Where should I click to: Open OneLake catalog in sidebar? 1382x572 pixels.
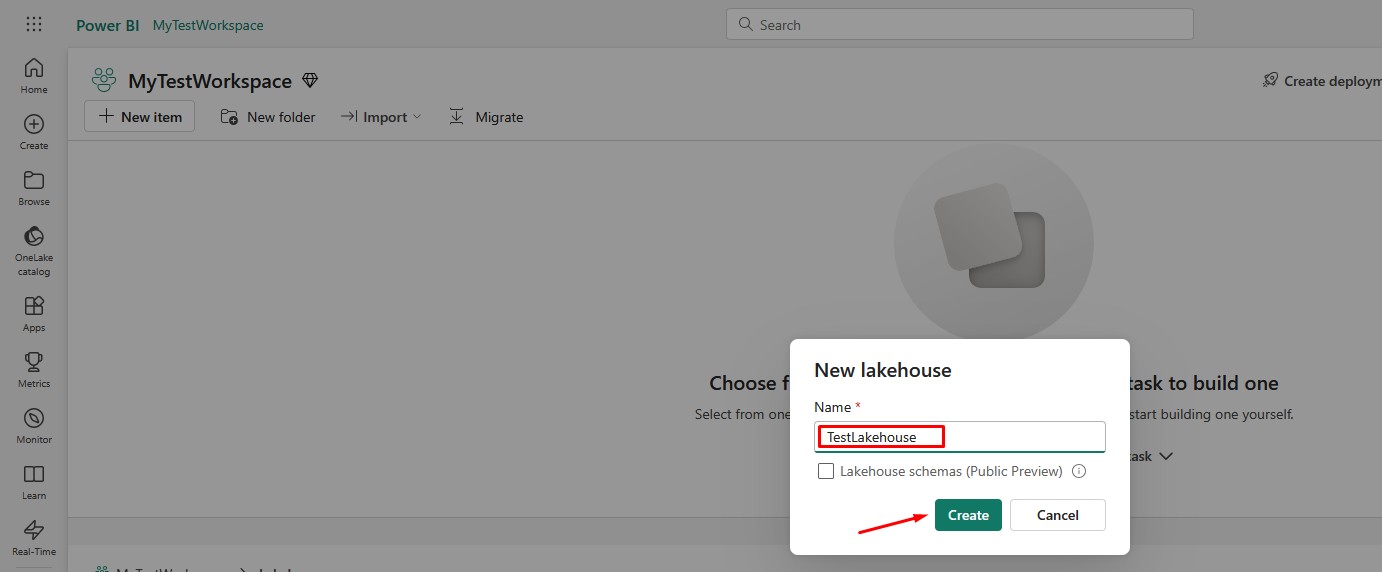click(34, 251)
